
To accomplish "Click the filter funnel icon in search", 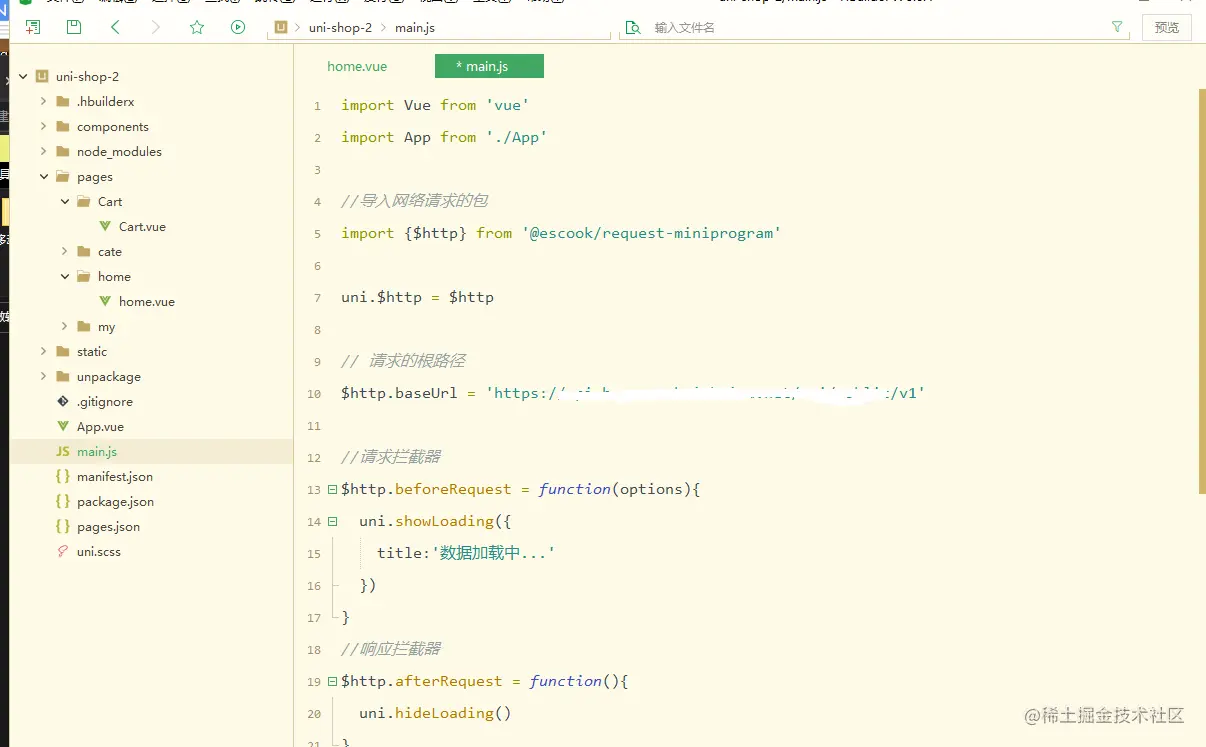I will point(1117,27).
